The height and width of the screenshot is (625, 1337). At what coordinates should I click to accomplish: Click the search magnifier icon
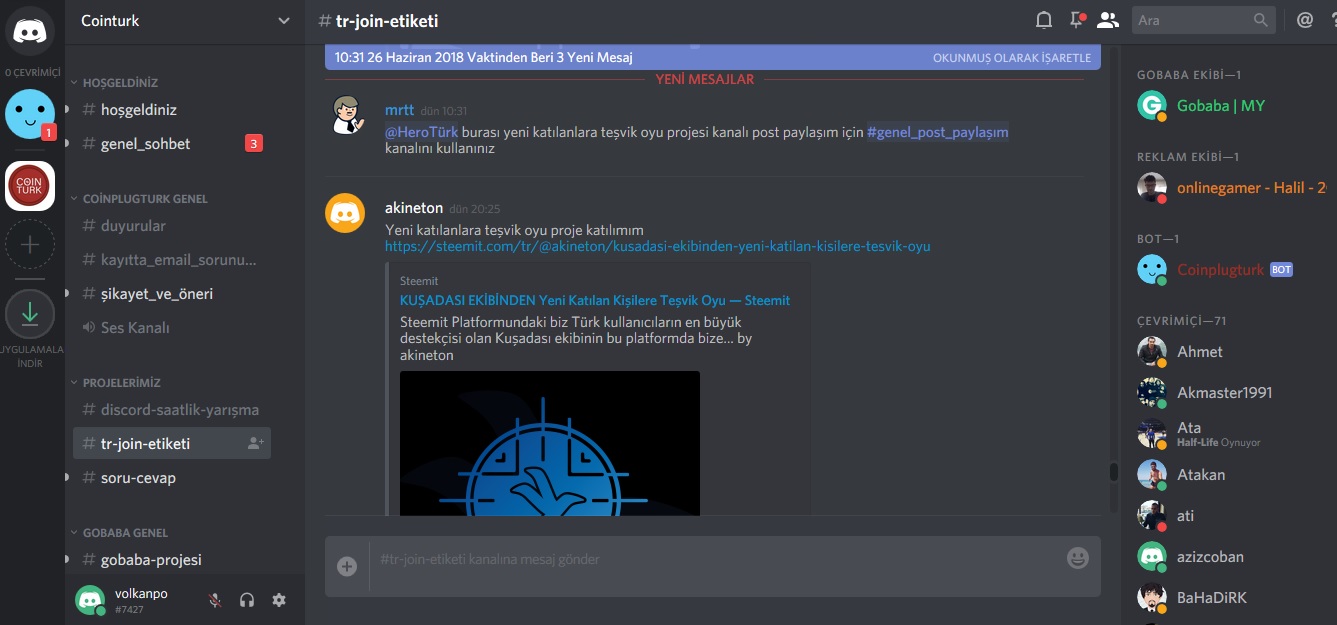(1261, 20)
